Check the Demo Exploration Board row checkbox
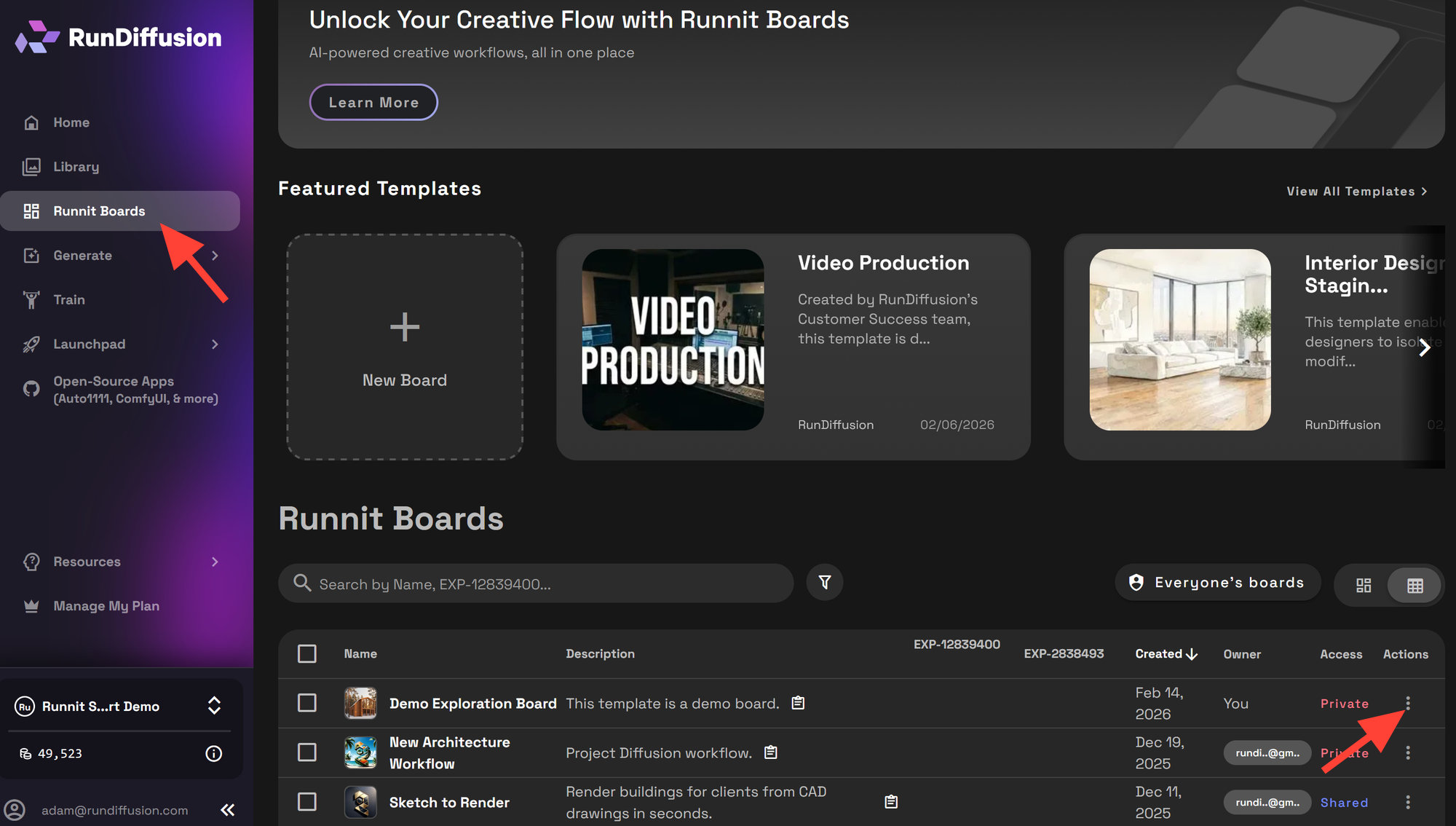Screen dimensions: 1456x826 coord(307,703)
